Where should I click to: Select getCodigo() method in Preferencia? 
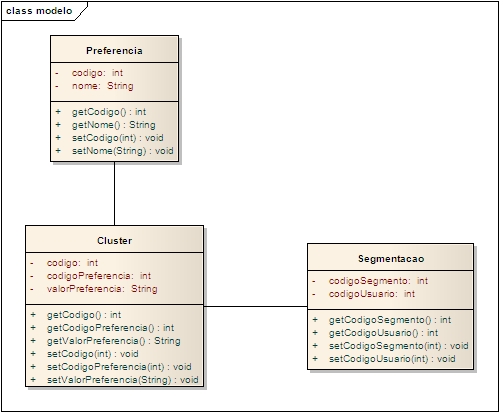tap(109, 112)
